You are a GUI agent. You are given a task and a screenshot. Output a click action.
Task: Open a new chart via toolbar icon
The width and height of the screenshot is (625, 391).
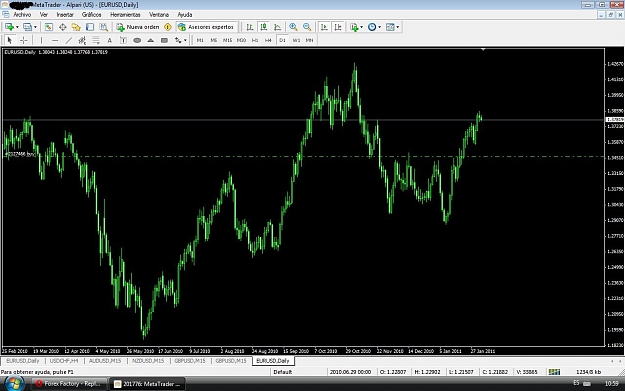(9, 27)
